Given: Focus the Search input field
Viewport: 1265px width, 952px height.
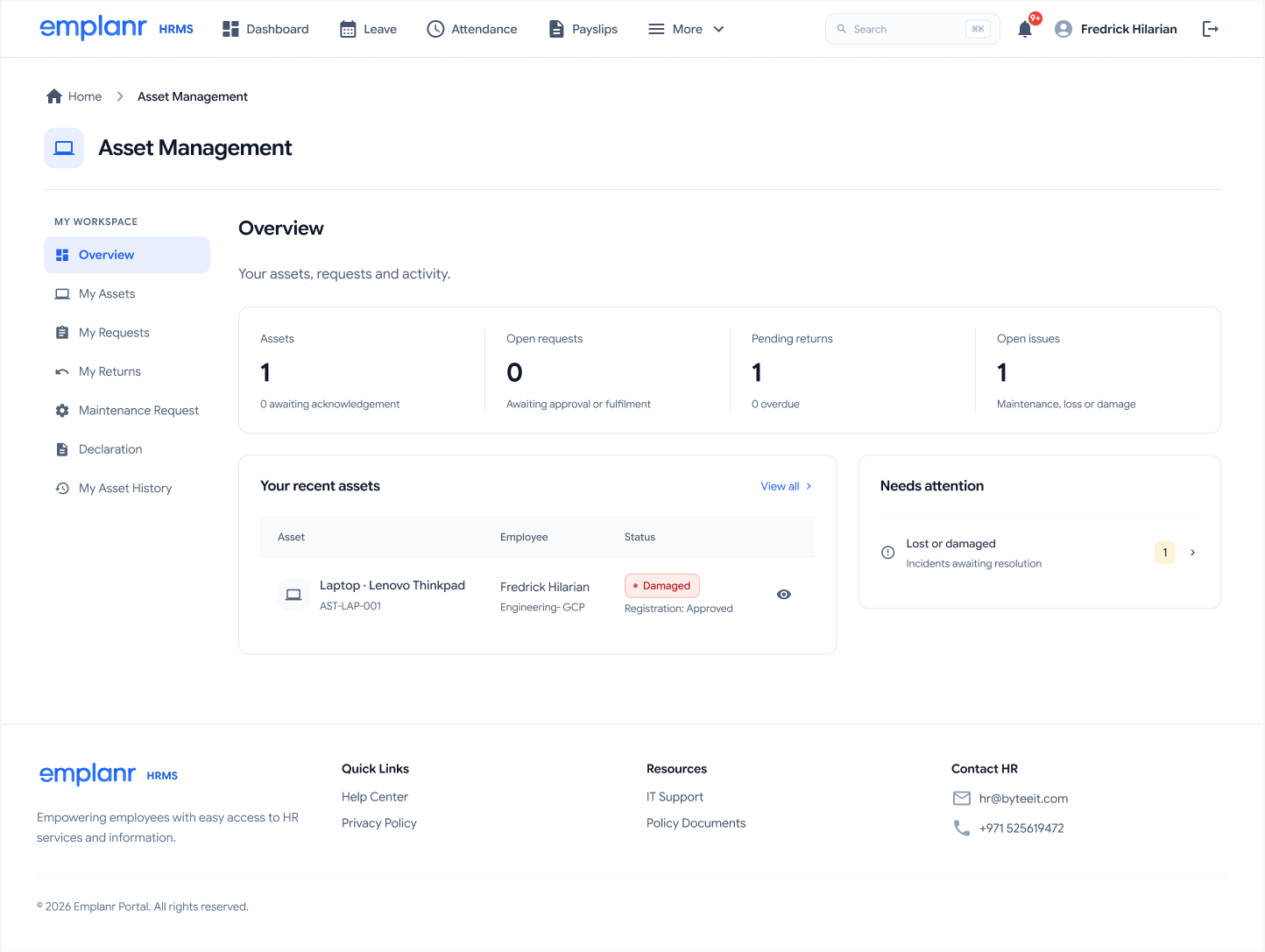Looking at the screenshot, I should click(912, 29).
